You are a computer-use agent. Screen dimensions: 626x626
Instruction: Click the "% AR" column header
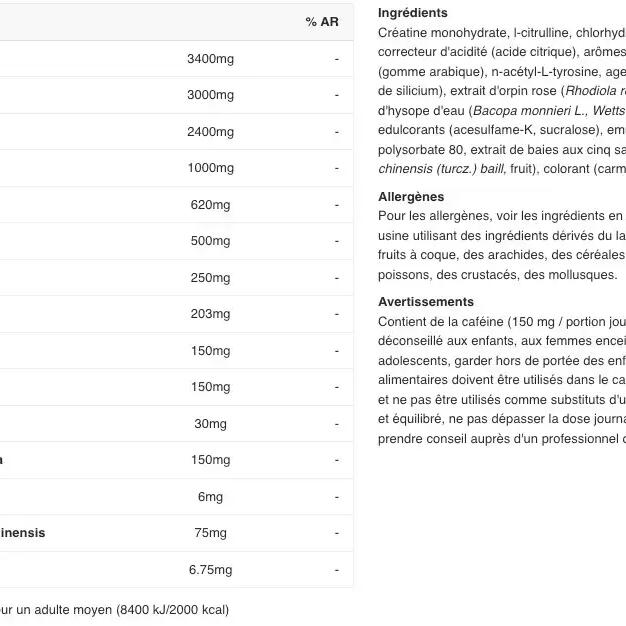pos(322,22)
